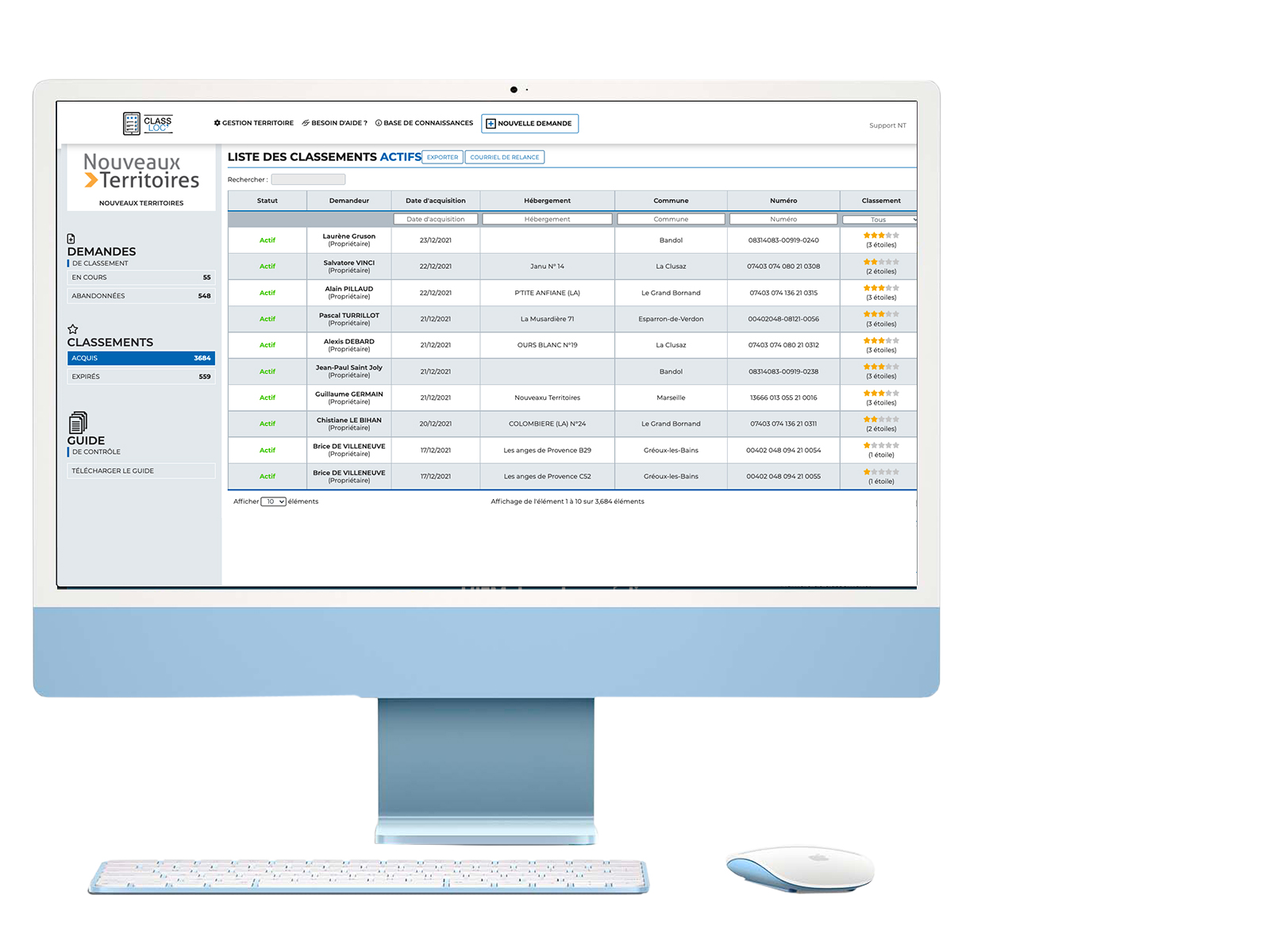
Task: Click the Guide stacked documents icon
Action: coord(78,422)
